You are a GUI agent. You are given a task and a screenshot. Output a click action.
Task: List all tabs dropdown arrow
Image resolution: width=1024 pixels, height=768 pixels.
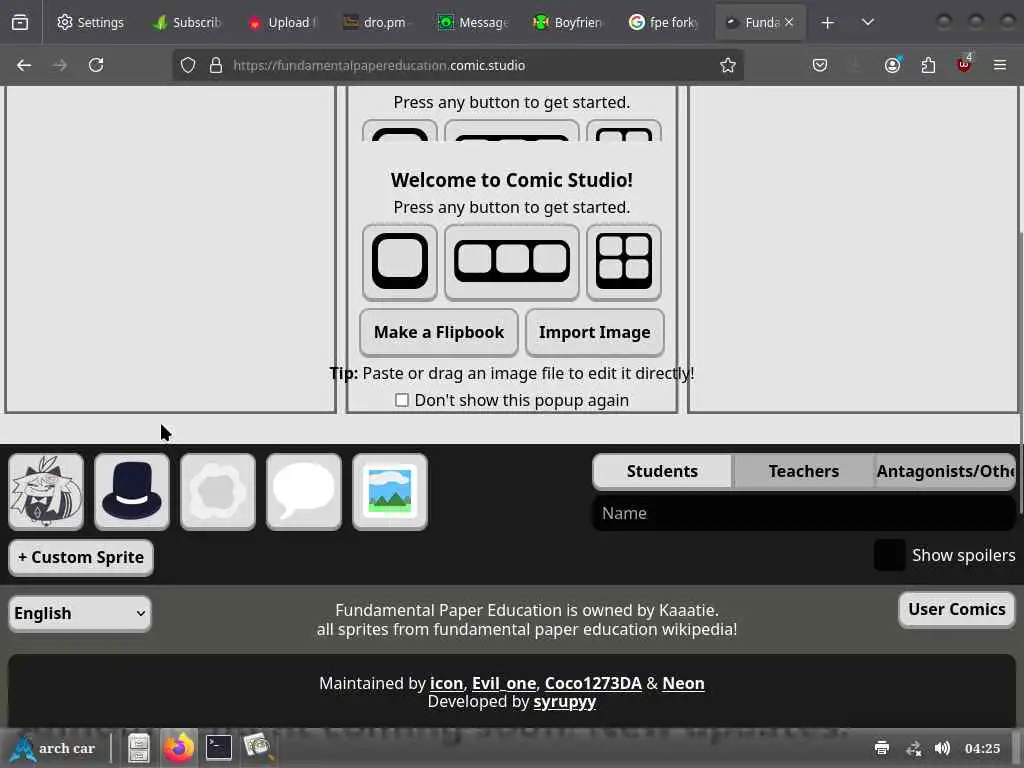867,23
